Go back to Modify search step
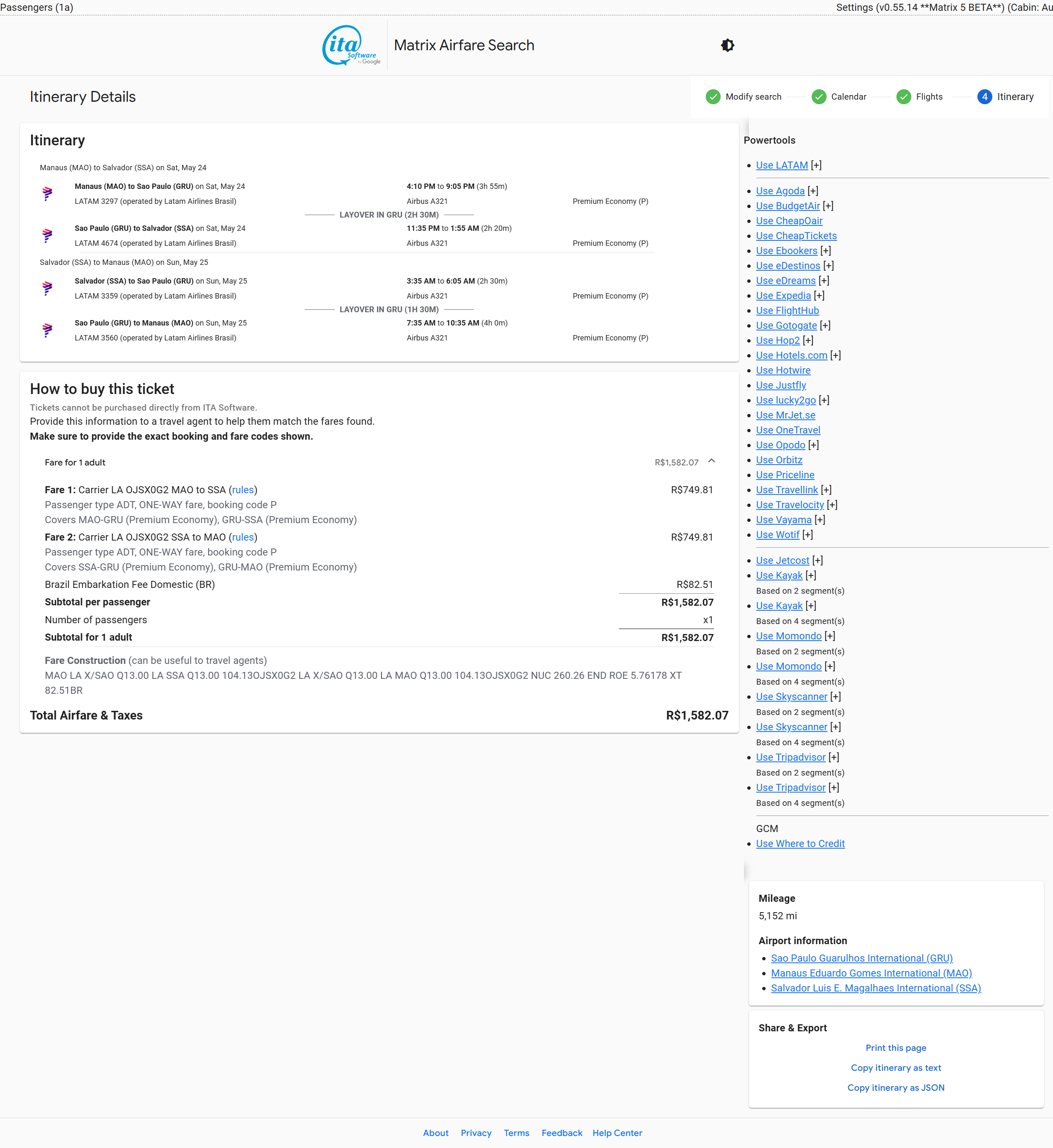This screenshot has height=1148, width=1053. click(x=753, y=97)
